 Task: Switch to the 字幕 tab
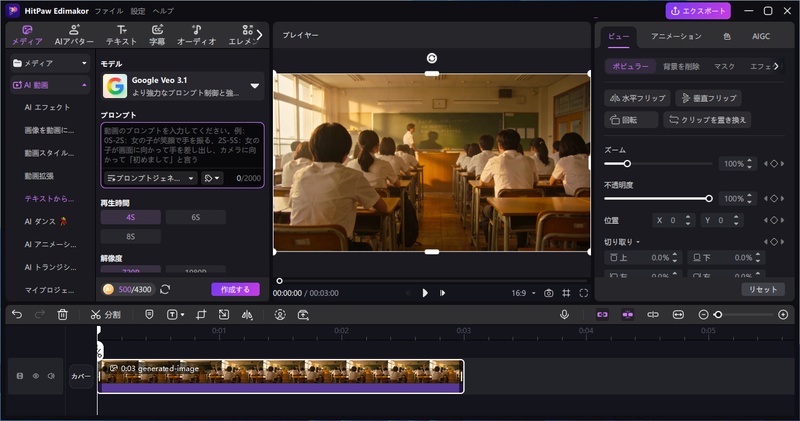click(157, 35)
